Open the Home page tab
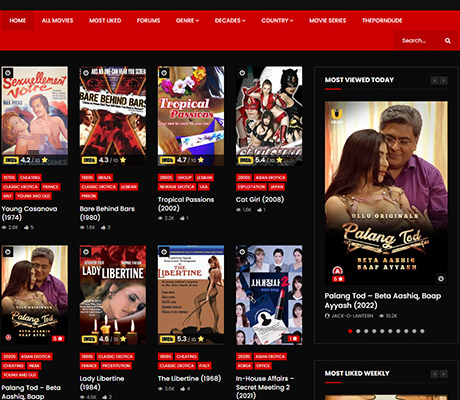This screenshot has height=400, width=460. (18, 20)
